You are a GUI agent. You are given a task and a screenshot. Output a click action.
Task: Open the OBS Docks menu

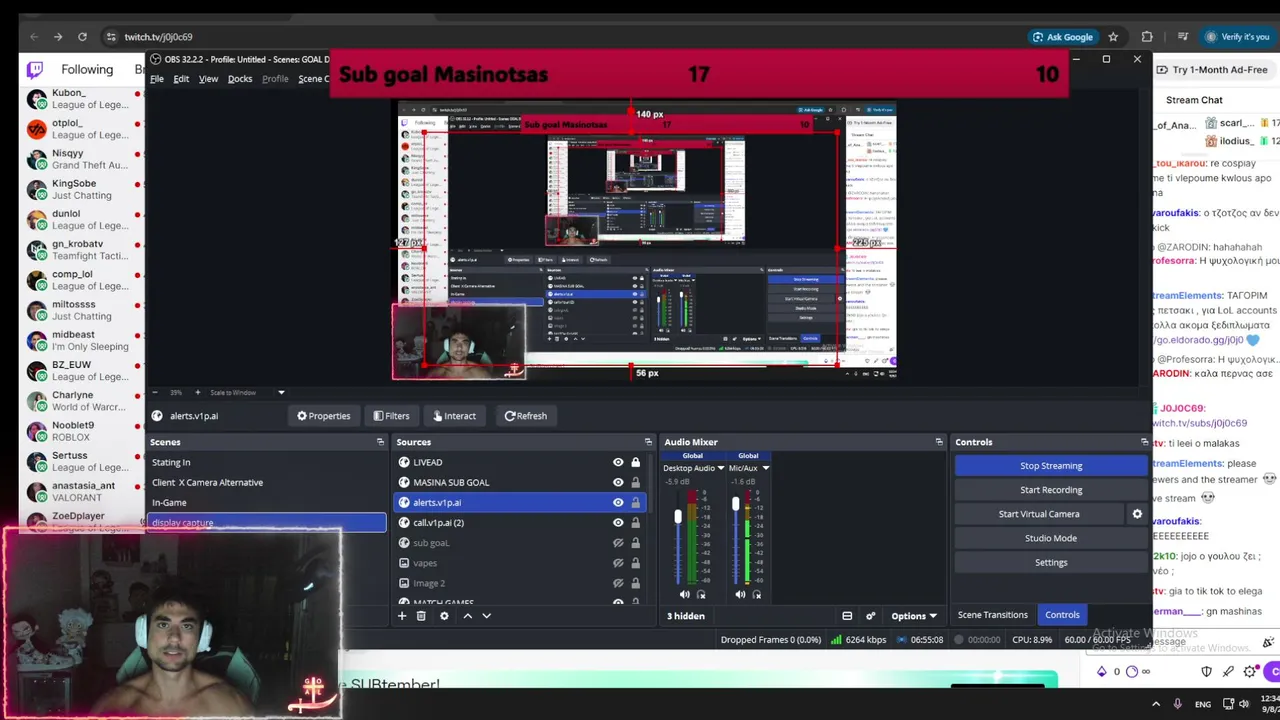point(240,79)
